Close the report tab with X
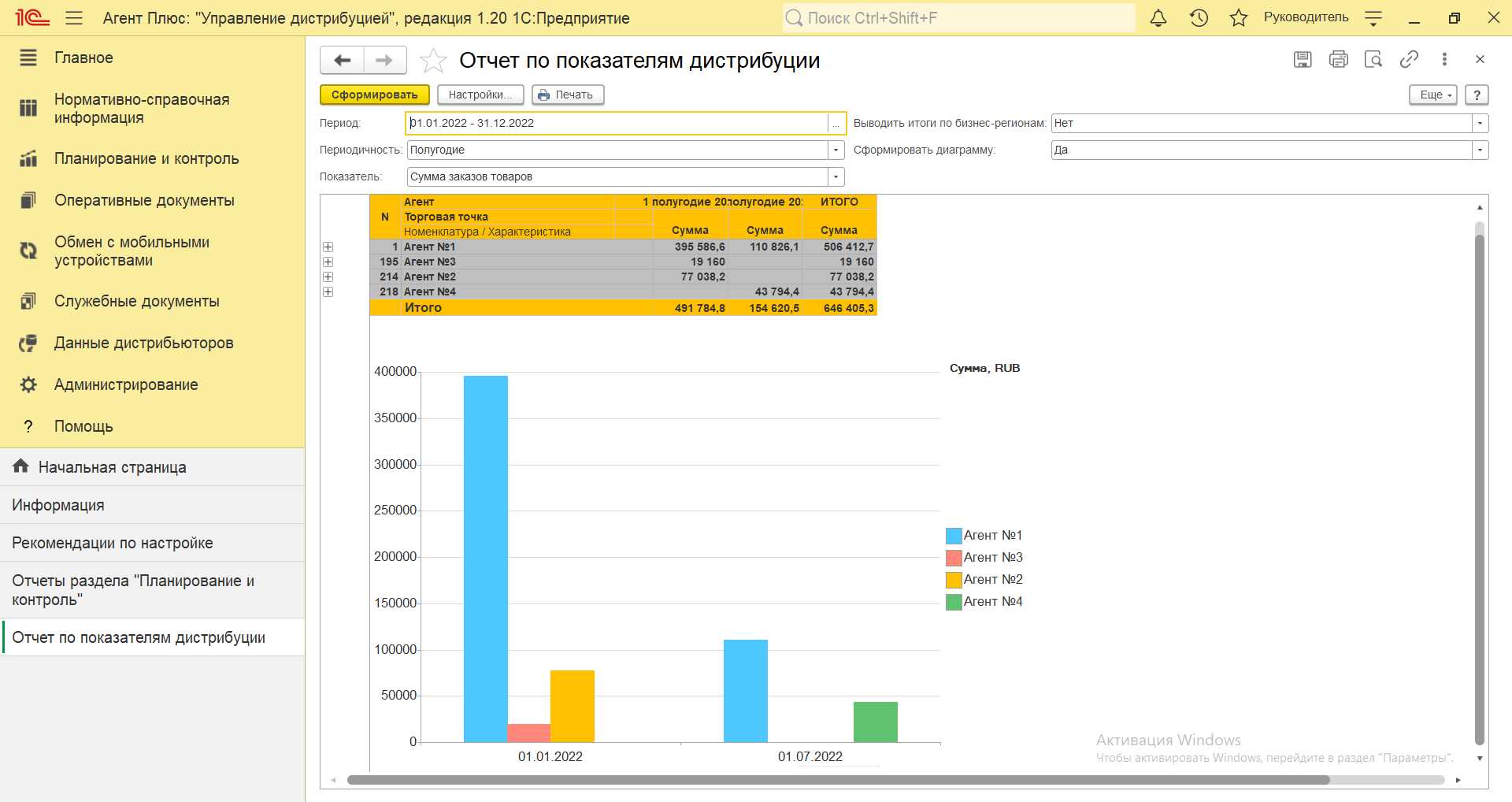The height and width of the screenshot is (802, 1512). pos(1480,59)
